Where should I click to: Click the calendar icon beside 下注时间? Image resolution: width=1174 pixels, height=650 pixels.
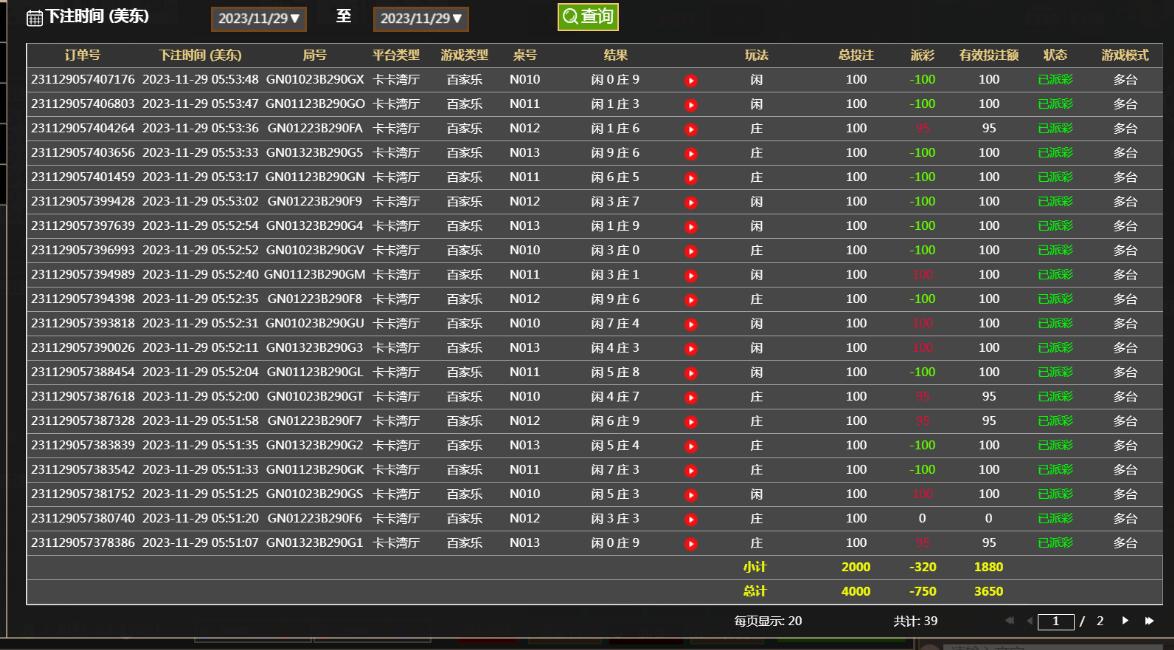34,18
